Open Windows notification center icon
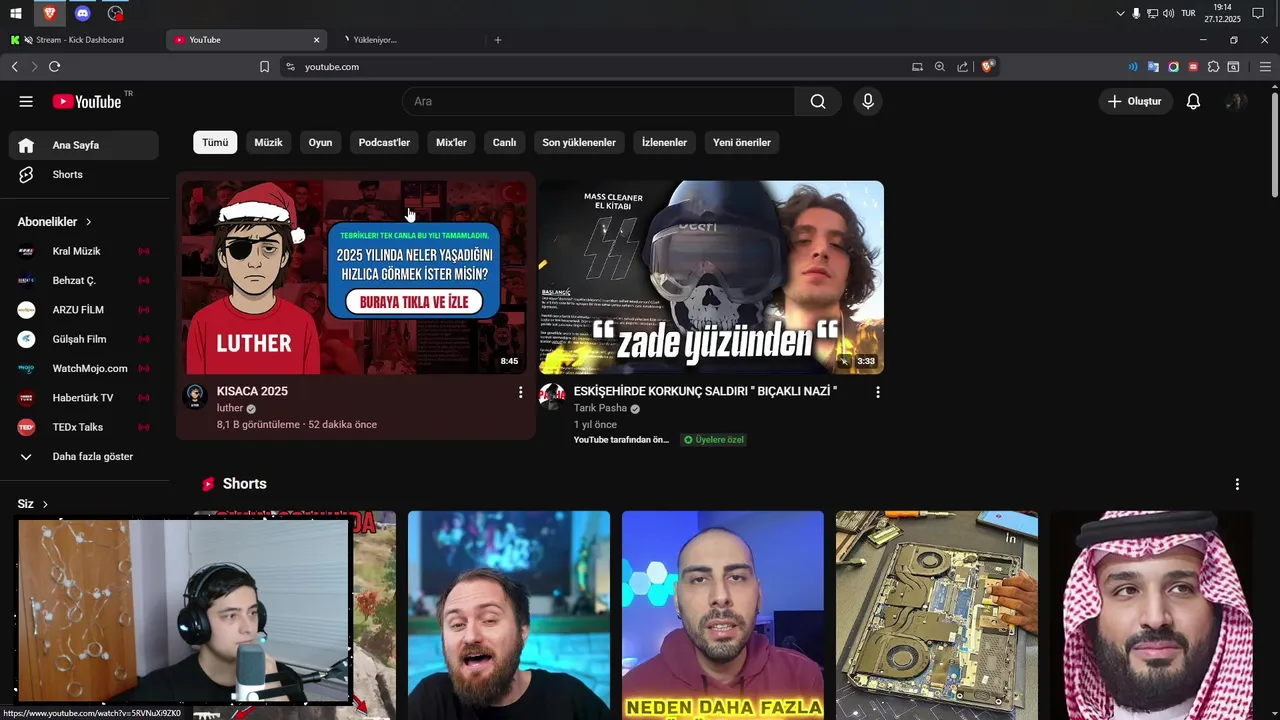 tap(1258, 13)
